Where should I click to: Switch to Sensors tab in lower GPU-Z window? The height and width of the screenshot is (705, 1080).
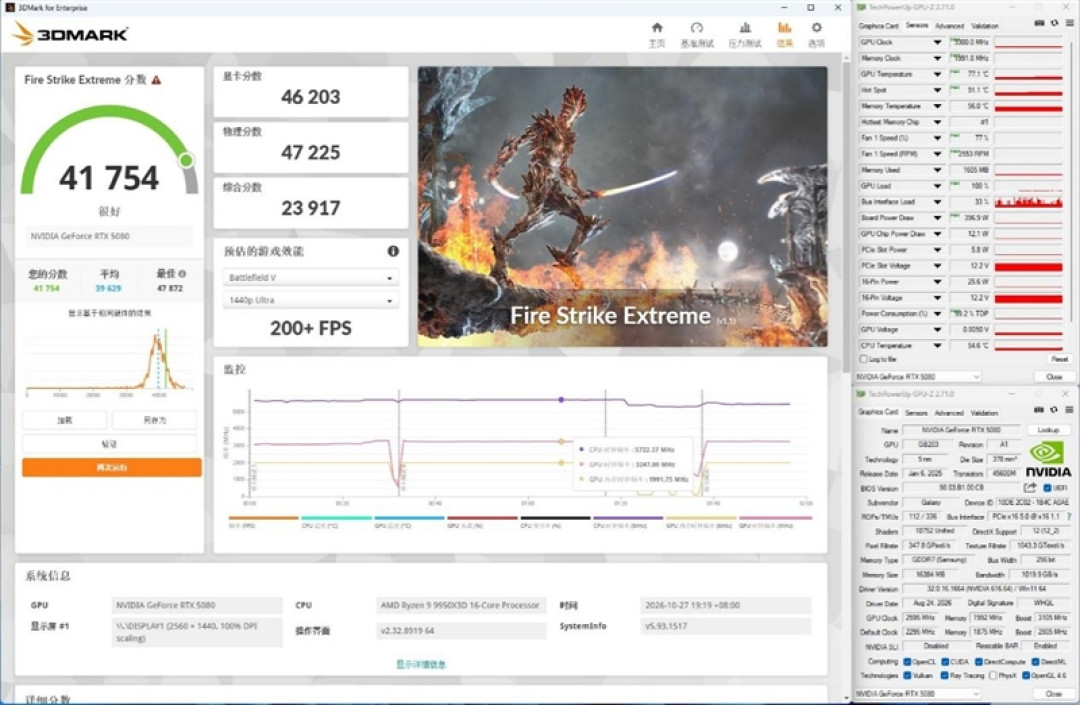pyautogui.click(x=916, y=412)
